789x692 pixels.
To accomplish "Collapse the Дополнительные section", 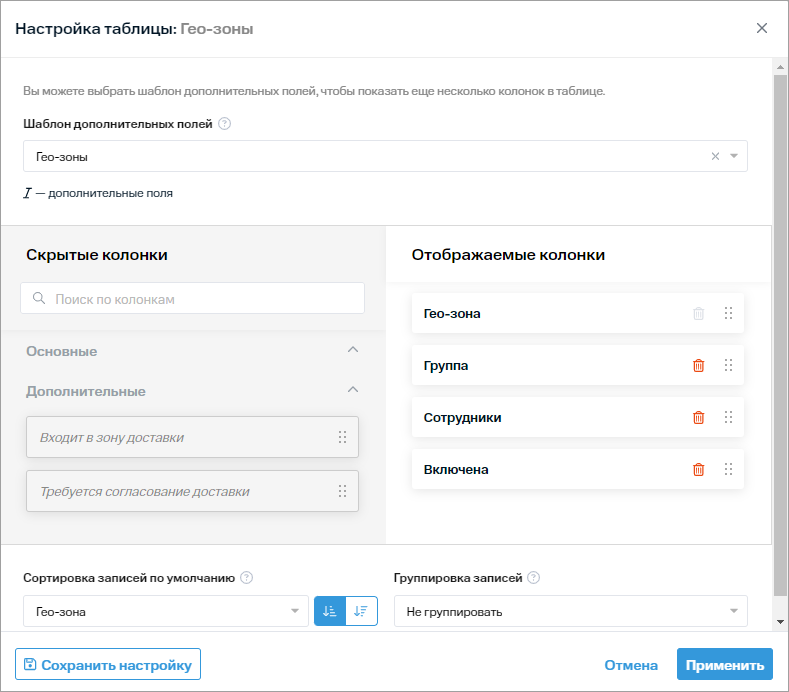I will pyautogui.click(x=352, y=390).
